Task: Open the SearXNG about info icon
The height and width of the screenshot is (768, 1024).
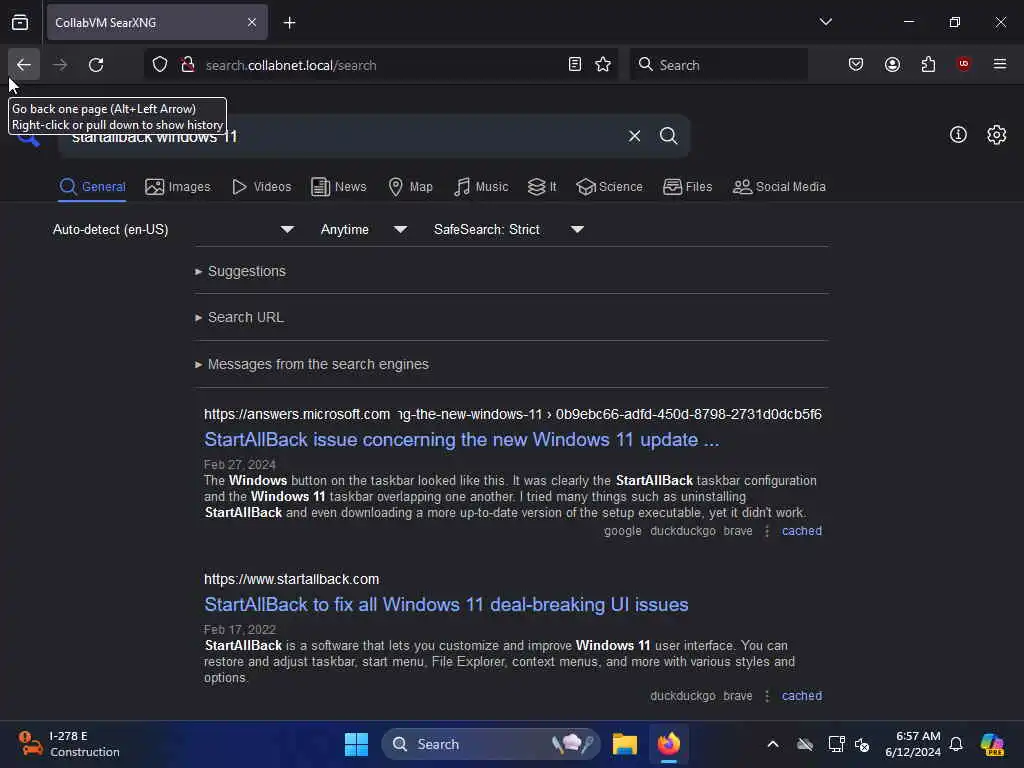Action: (x=958, y=135)
